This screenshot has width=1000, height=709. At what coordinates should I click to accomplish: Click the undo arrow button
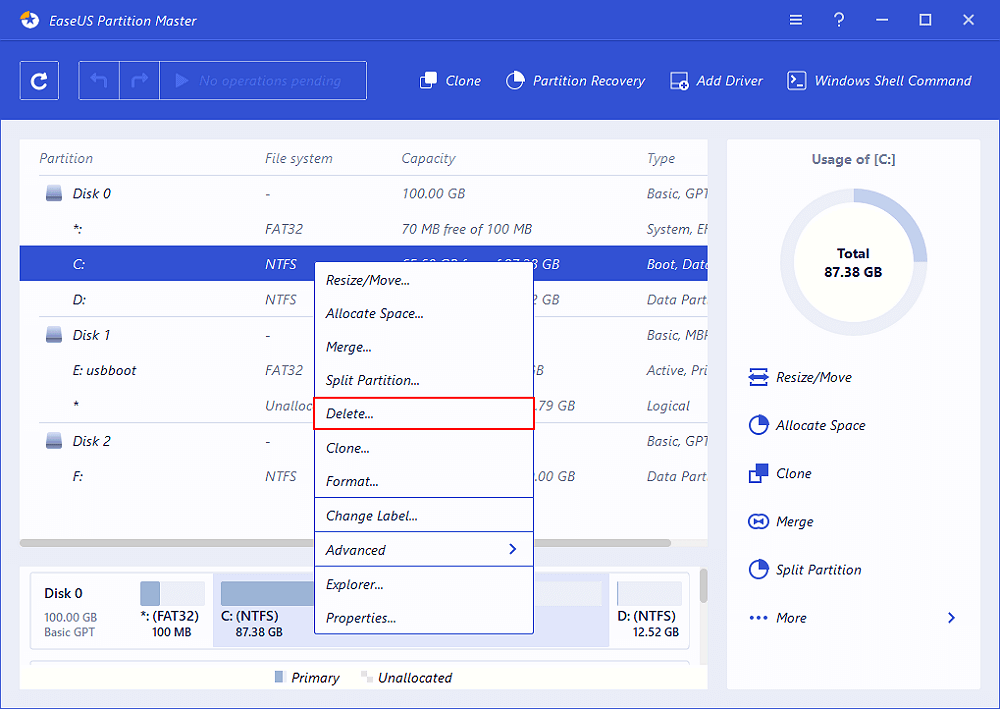(99, 81)
